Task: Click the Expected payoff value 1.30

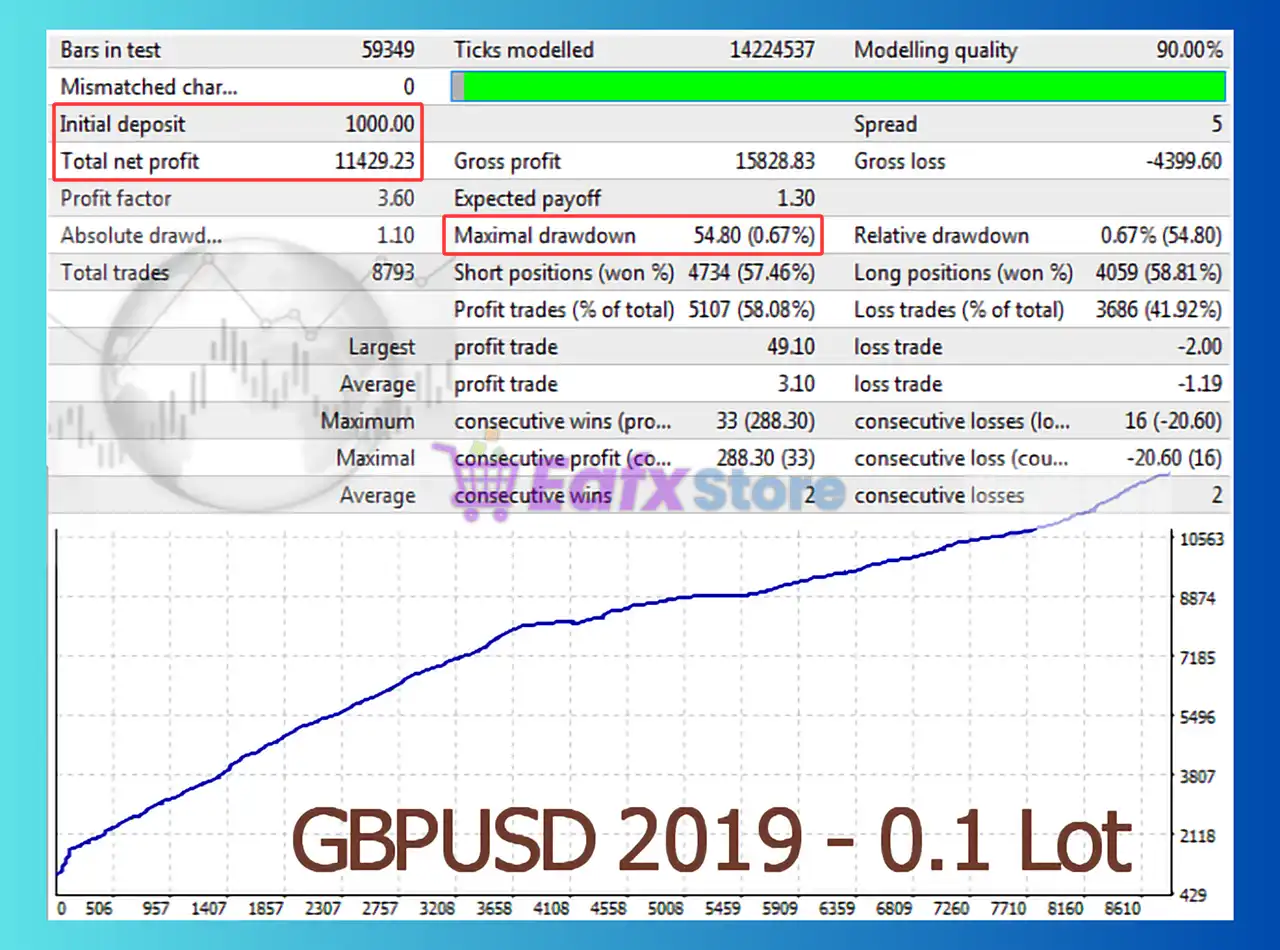Action: [x=795, y=198]
